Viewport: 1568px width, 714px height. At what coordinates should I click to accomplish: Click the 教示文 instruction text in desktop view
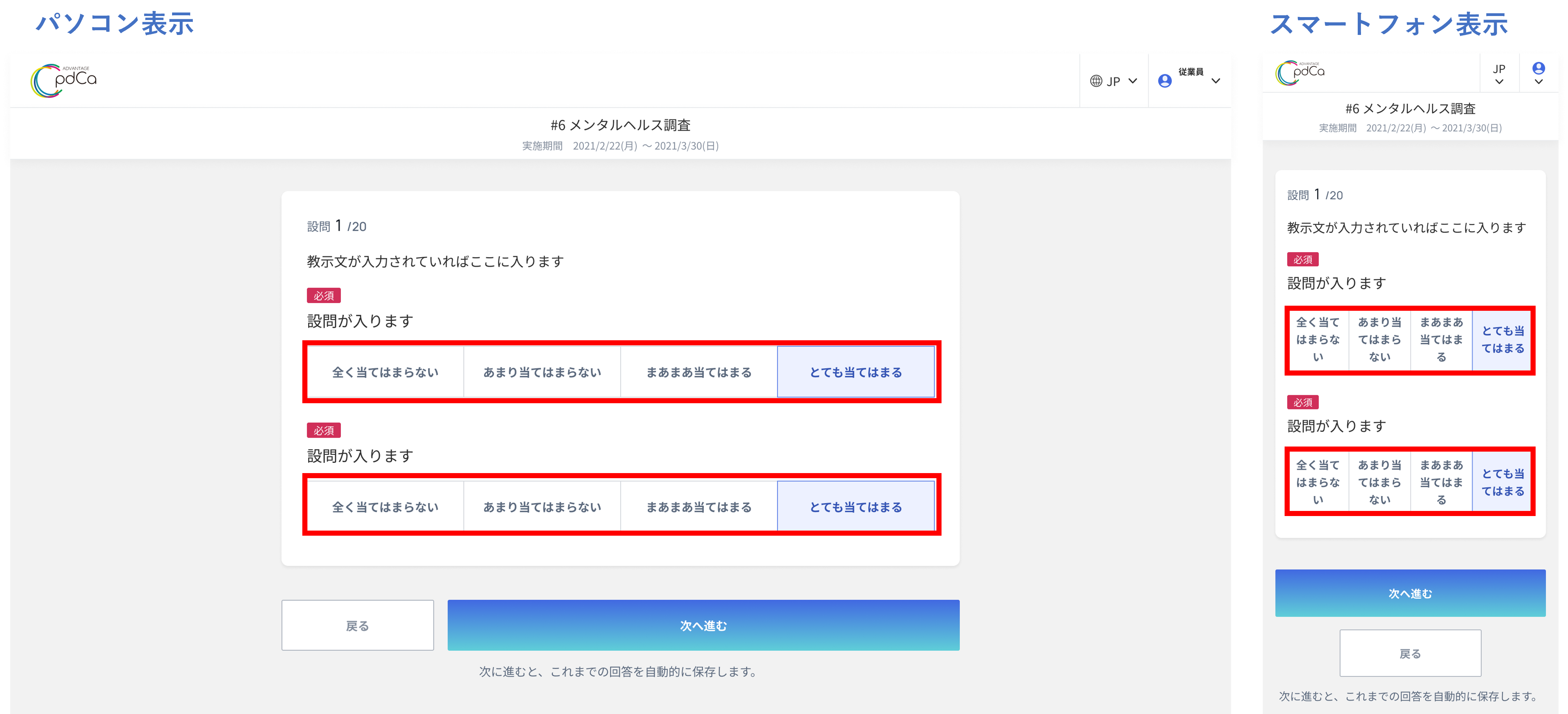pyautogui.click(x=435, y=261)
